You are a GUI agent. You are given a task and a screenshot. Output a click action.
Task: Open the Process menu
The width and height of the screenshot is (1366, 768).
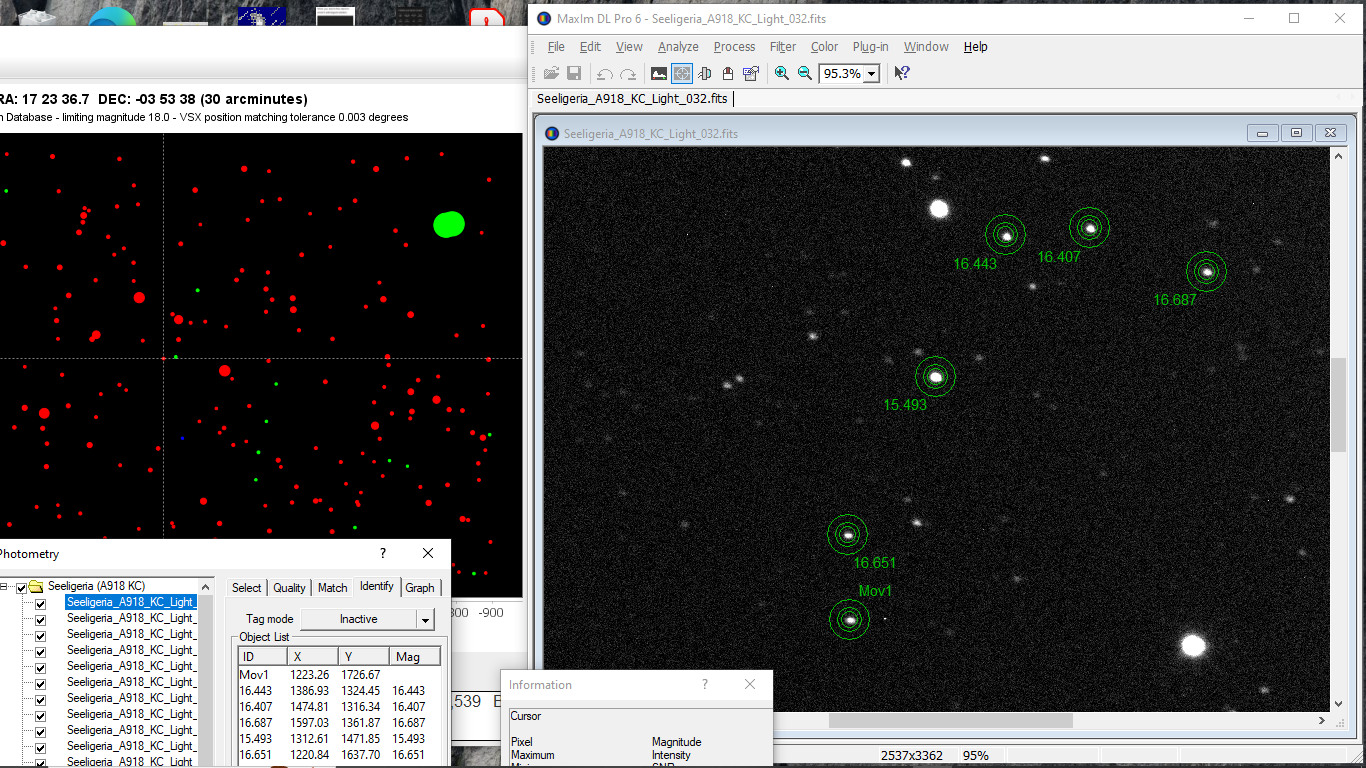point(734,47)
